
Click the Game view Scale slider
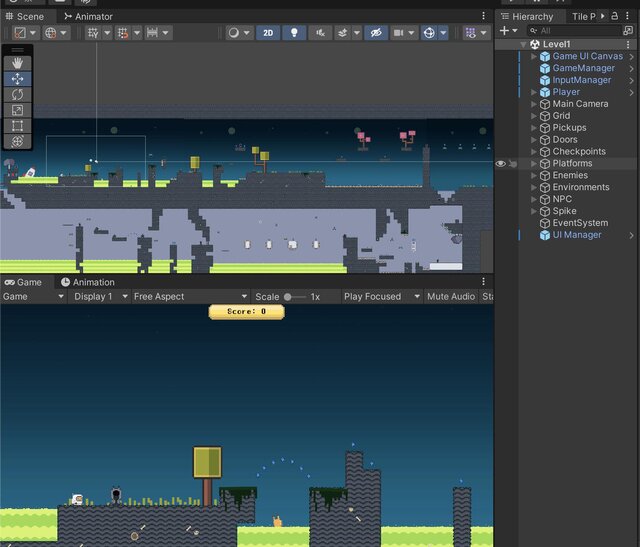(295, 297)
